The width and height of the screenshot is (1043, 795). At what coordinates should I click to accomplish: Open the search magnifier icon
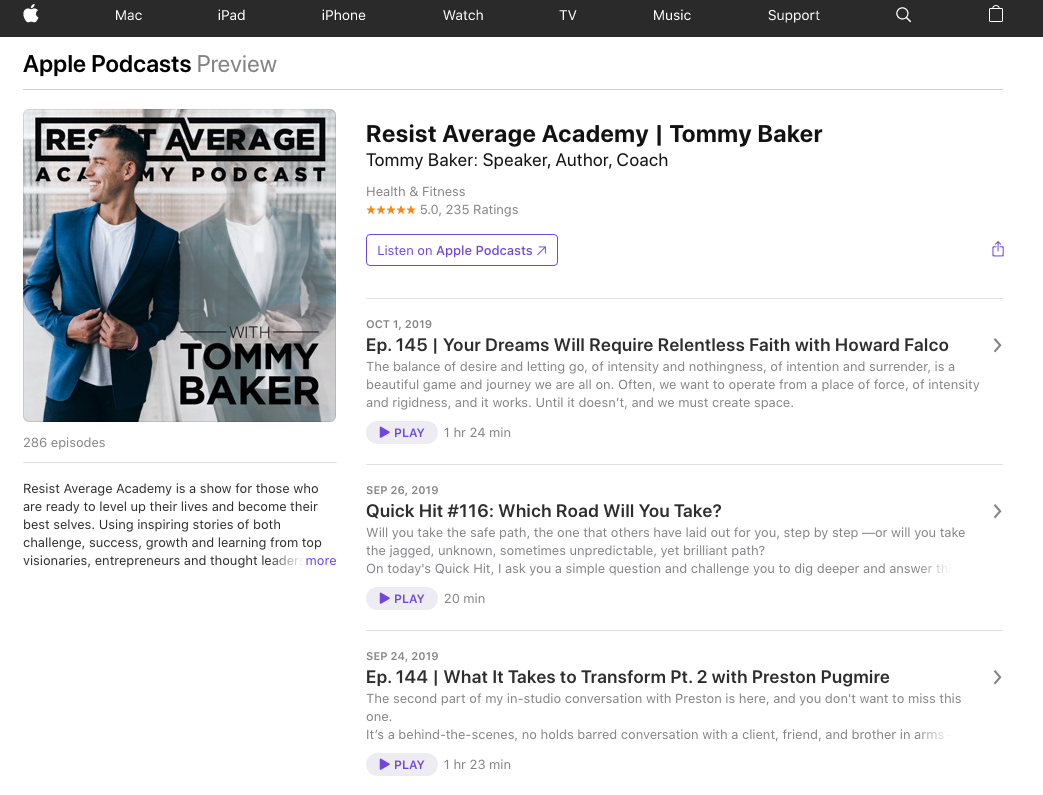coord(903,15)
